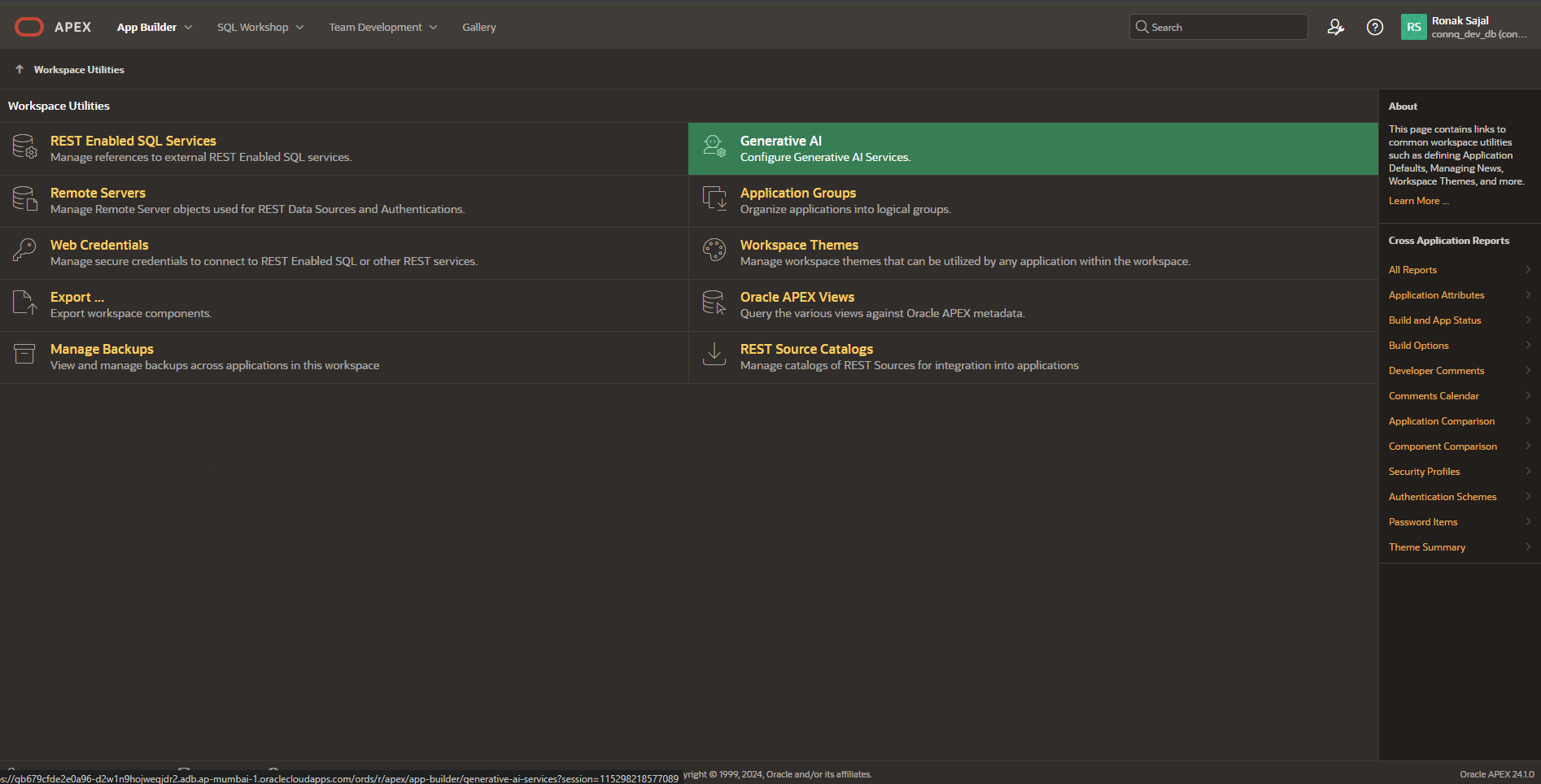Click the Workspace Themes palette icon

tap(714, 250)
